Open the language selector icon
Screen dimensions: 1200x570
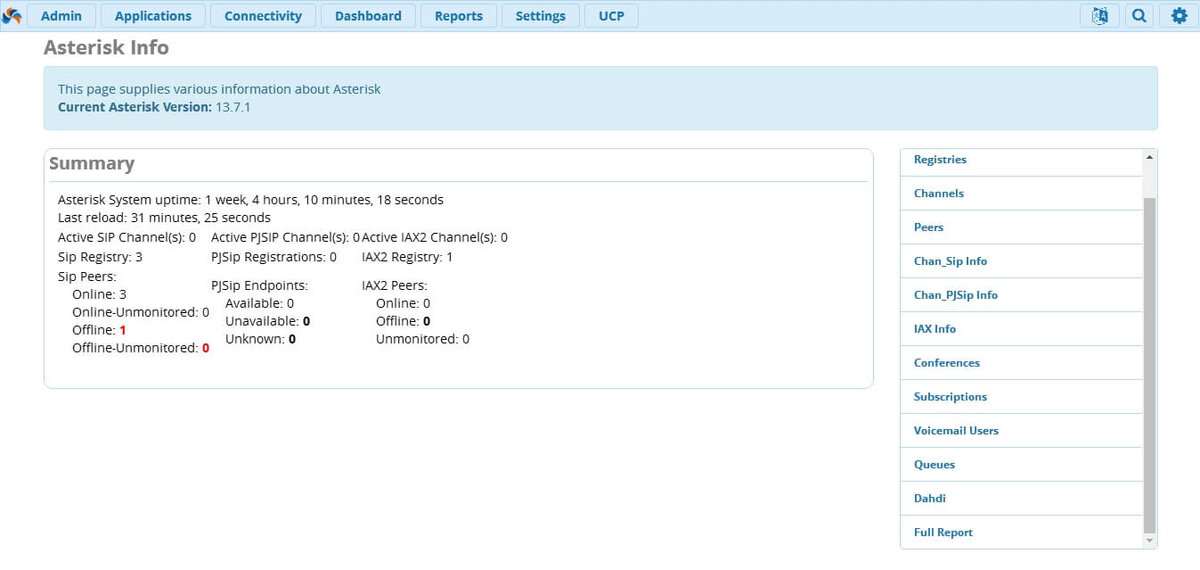point(1100,16)
